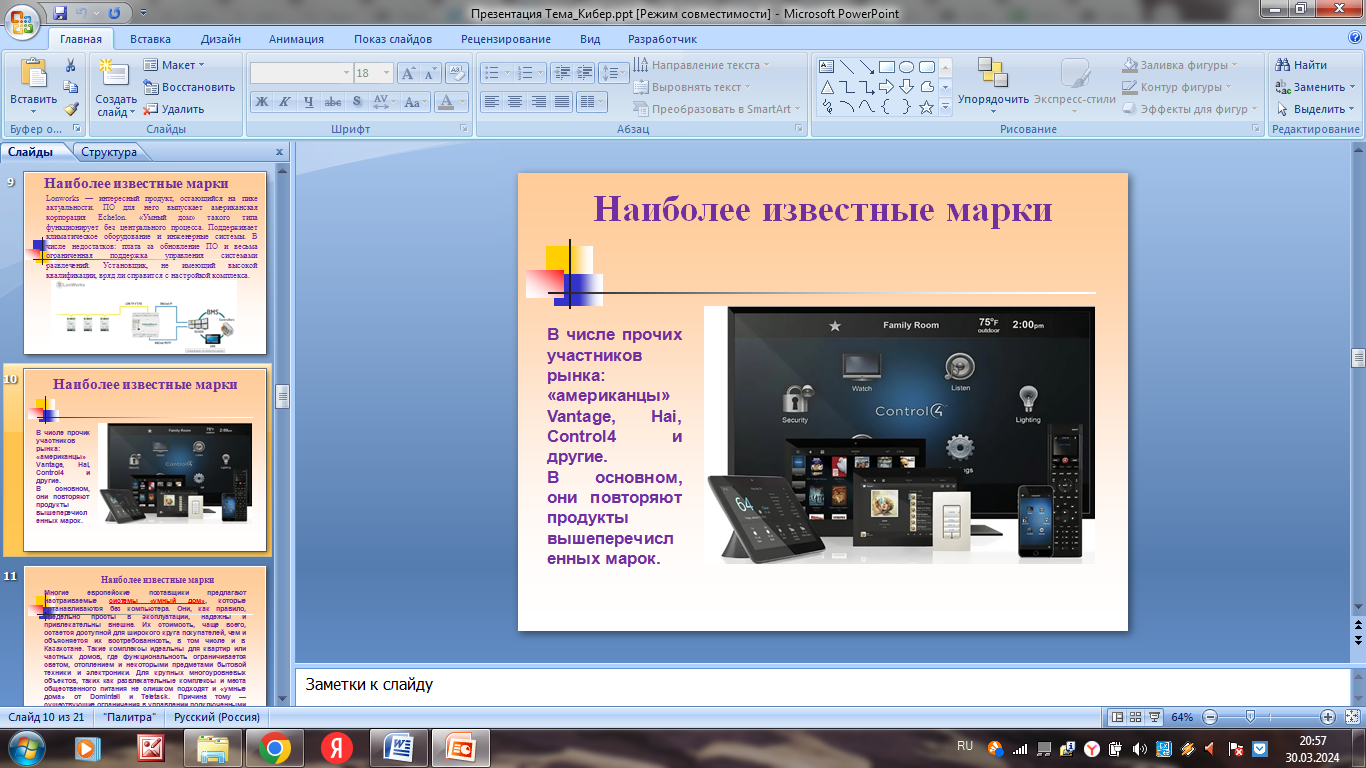
Task: Toggle italic formatting (К)
Action: 285,102
